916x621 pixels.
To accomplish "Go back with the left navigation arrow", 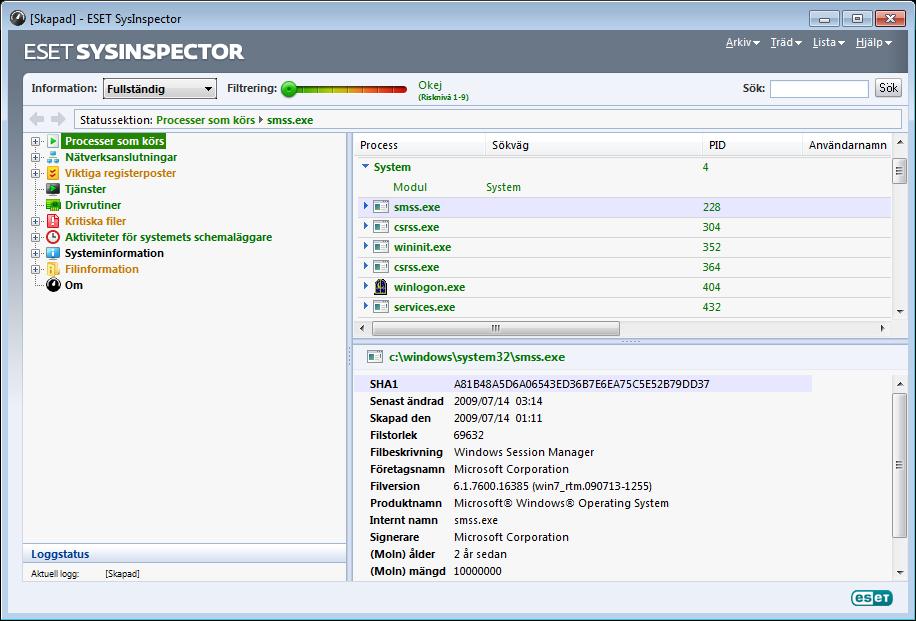I will (x=37, y=119).
